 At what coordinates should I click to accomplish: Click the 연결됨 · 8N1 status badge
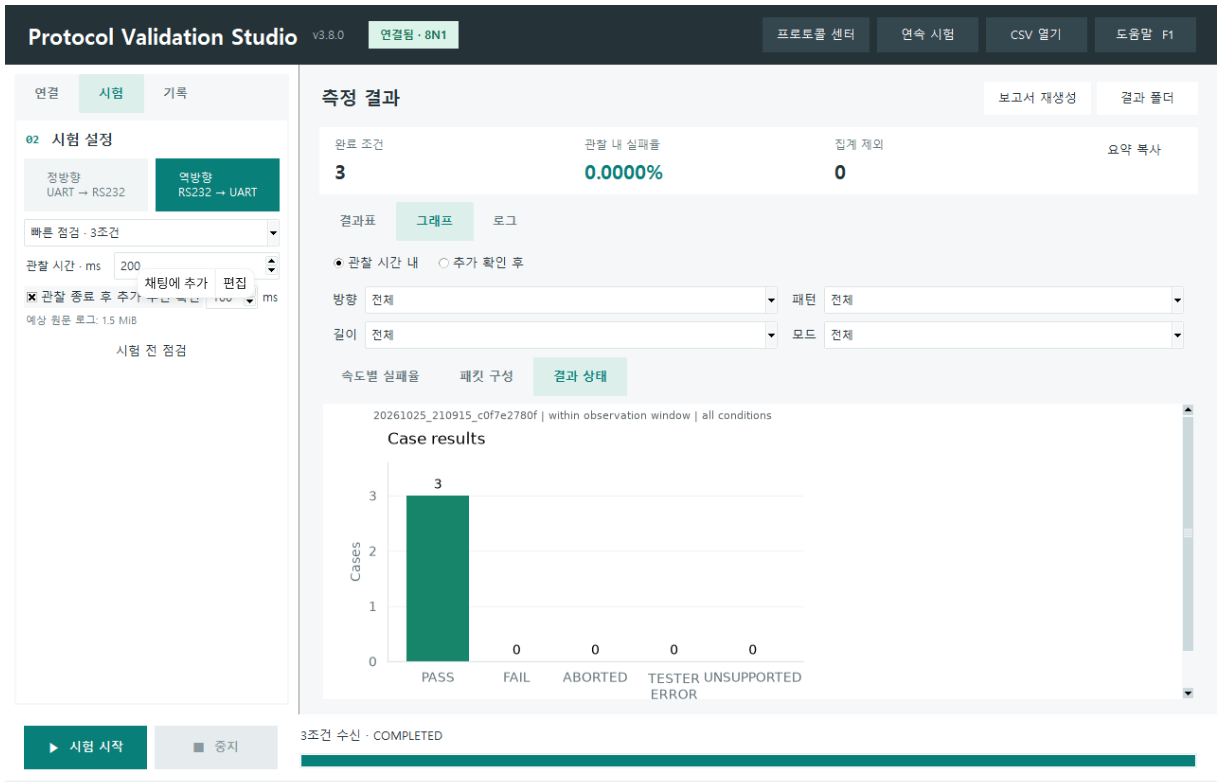pyautogui.click(x=413, y=35)
